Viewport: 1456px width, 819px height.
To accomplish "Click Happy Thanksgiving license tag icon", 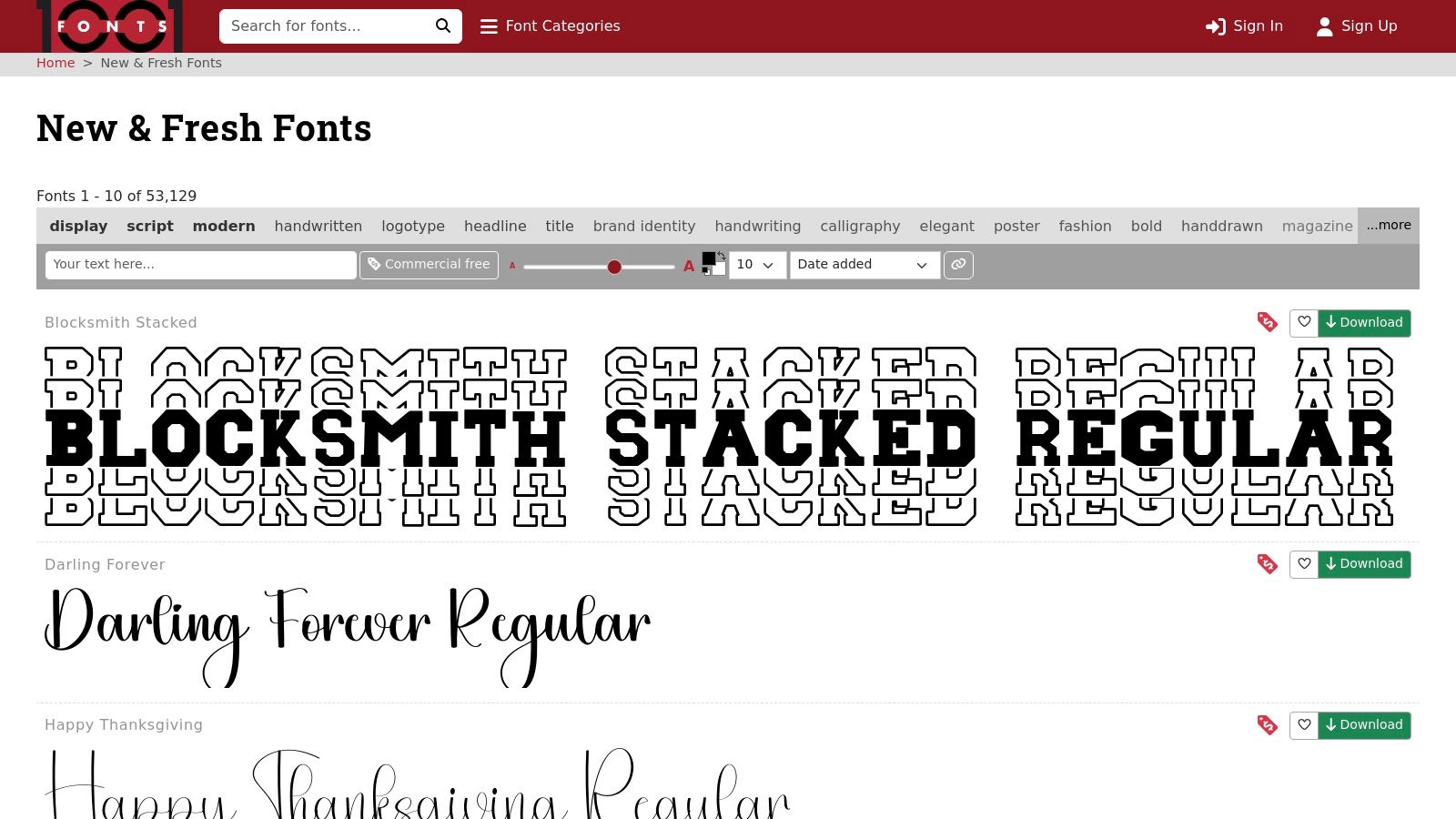I will click(1267, 725).
